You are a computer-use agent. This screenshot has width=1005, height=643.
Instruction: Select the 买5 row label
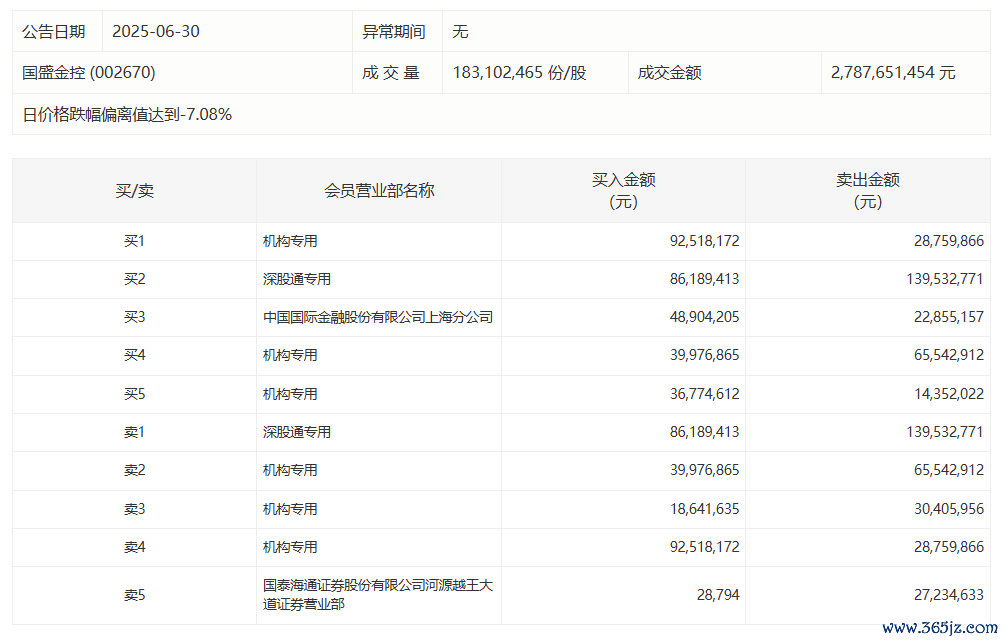[x=135, y=394]
